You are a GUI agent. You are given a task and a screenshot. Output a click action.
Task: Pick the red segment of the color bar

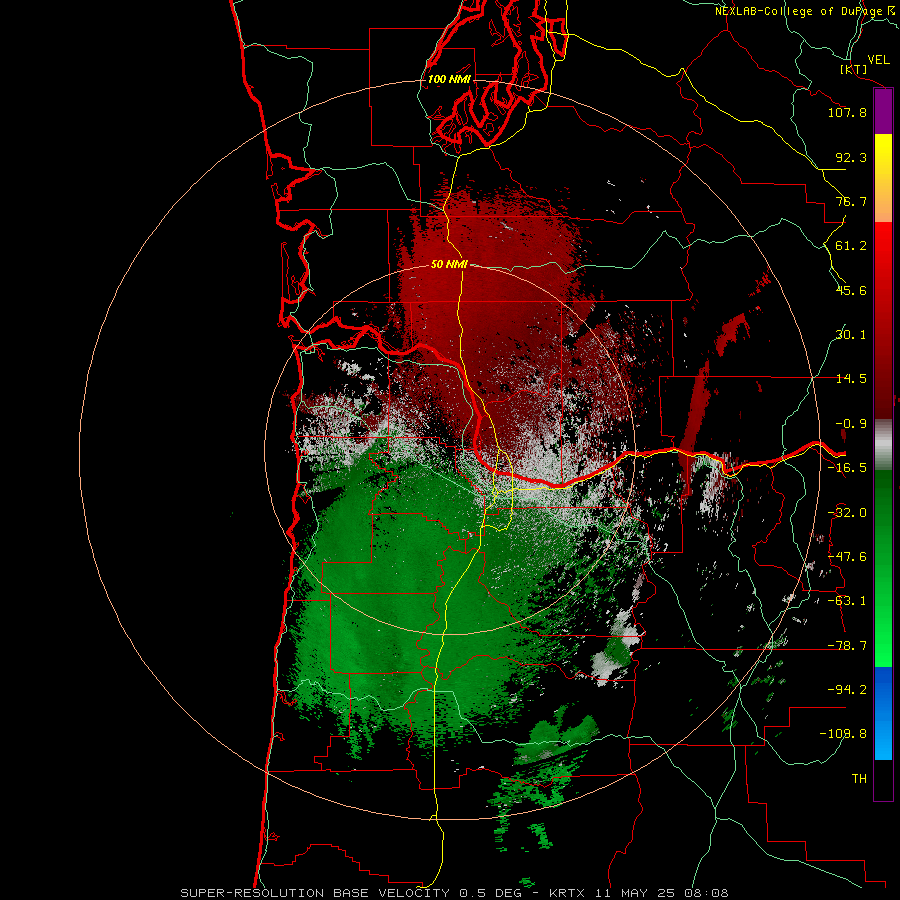pyautogui.click(x=883, y=320)
